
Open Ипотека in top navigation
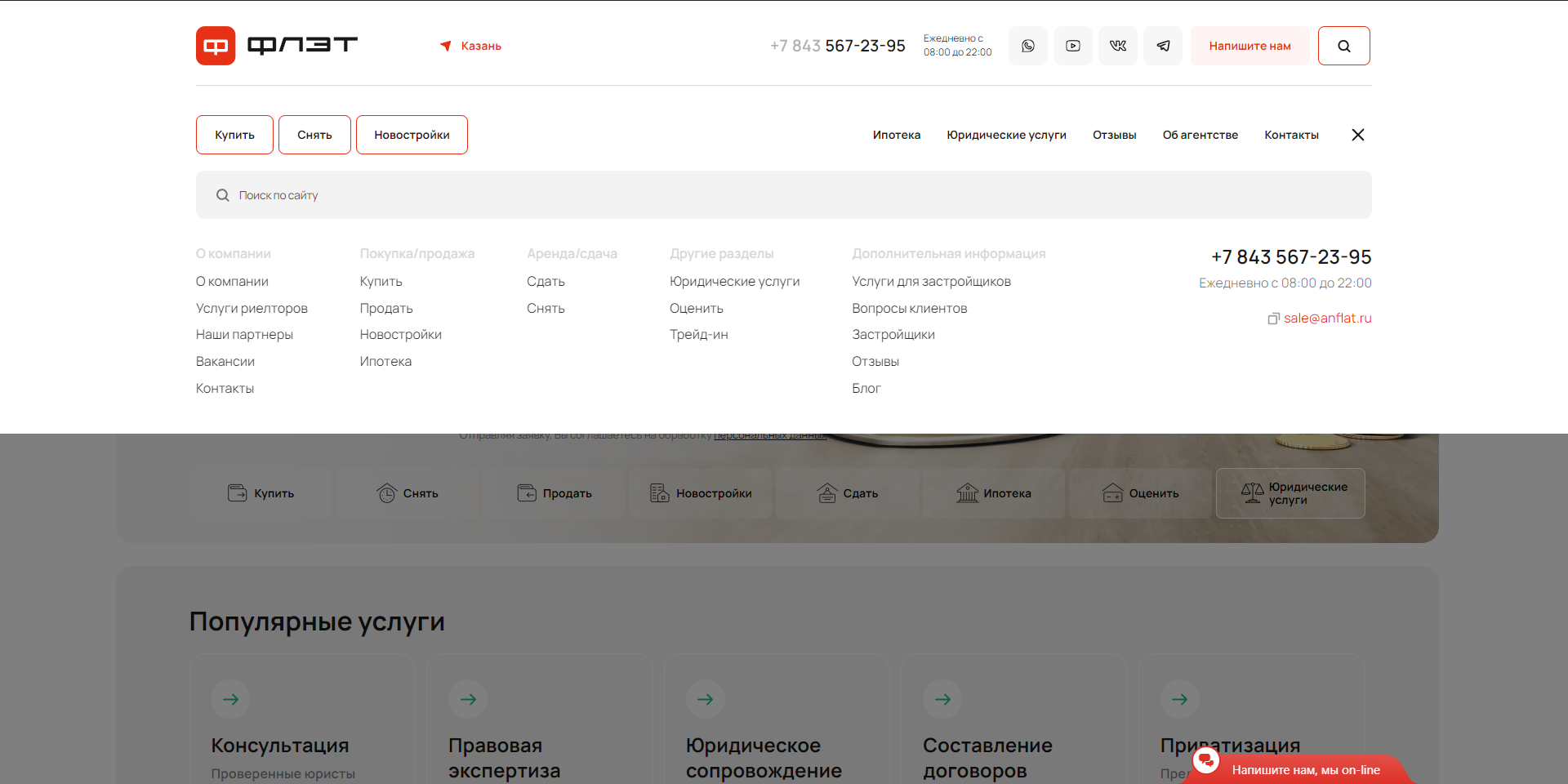click(896, 135)
